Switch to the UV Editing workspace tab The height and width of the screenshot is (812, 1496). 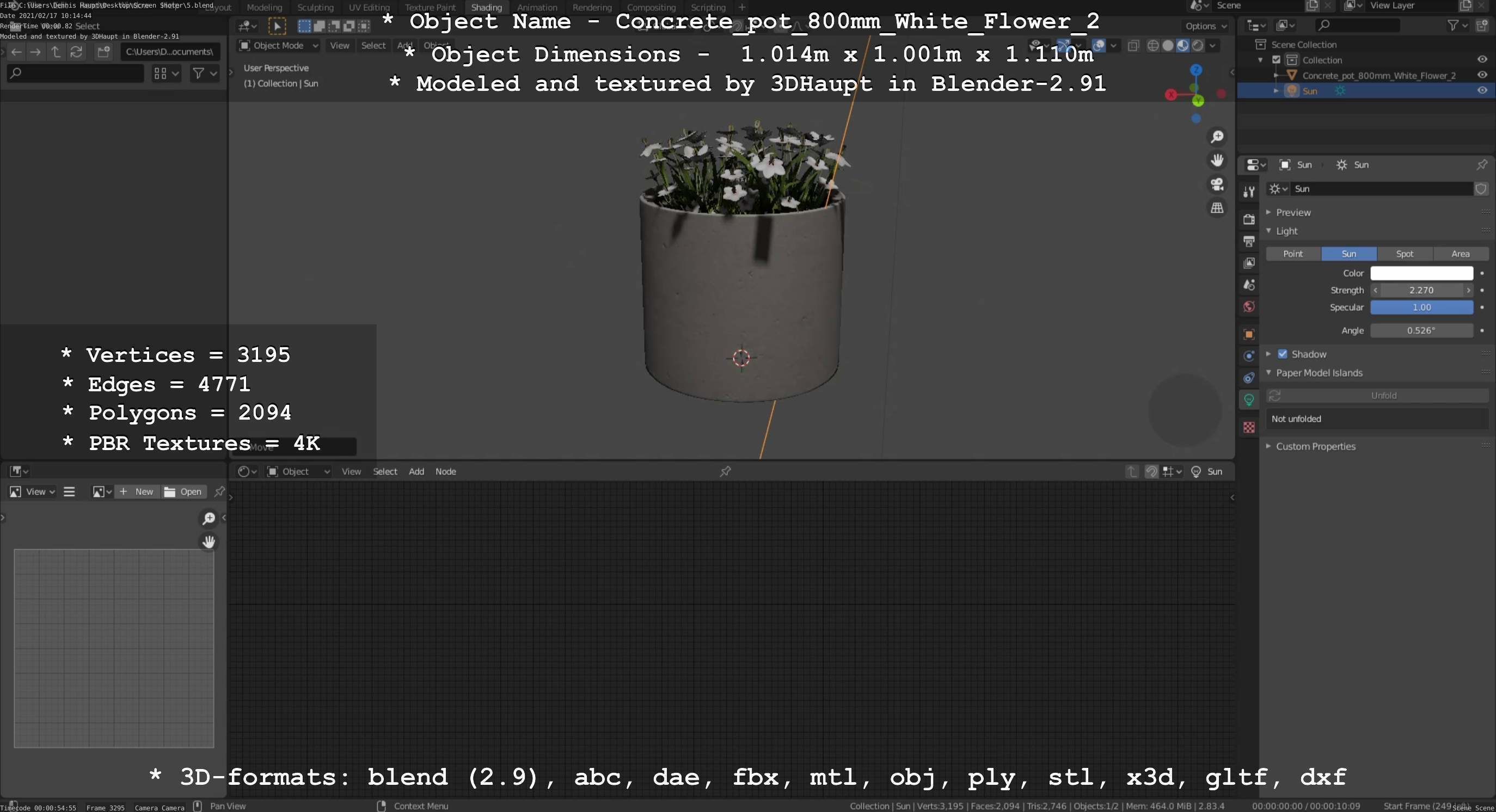(x=369, y=8)
